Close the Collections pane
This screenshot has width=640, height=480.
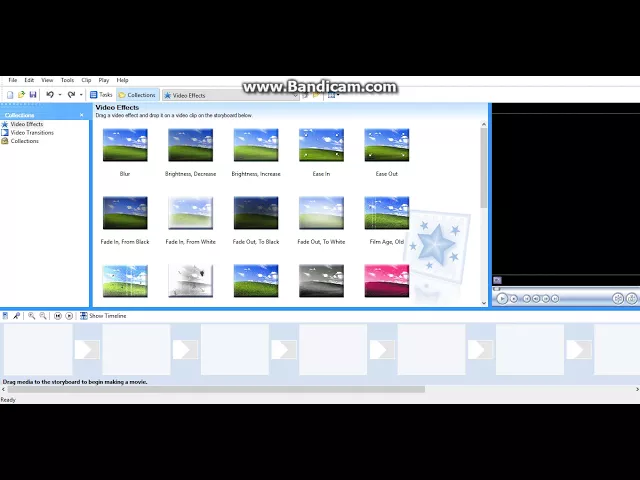click(x=82, y=115)
